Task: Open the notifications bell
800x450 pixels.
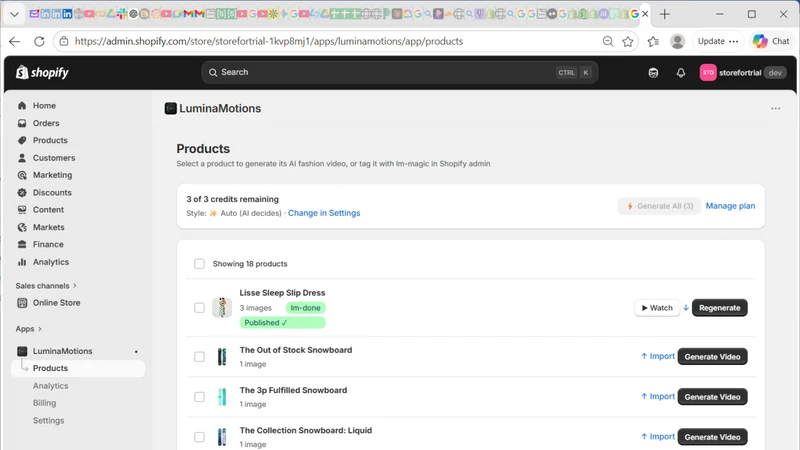Action: pos(681,73)
